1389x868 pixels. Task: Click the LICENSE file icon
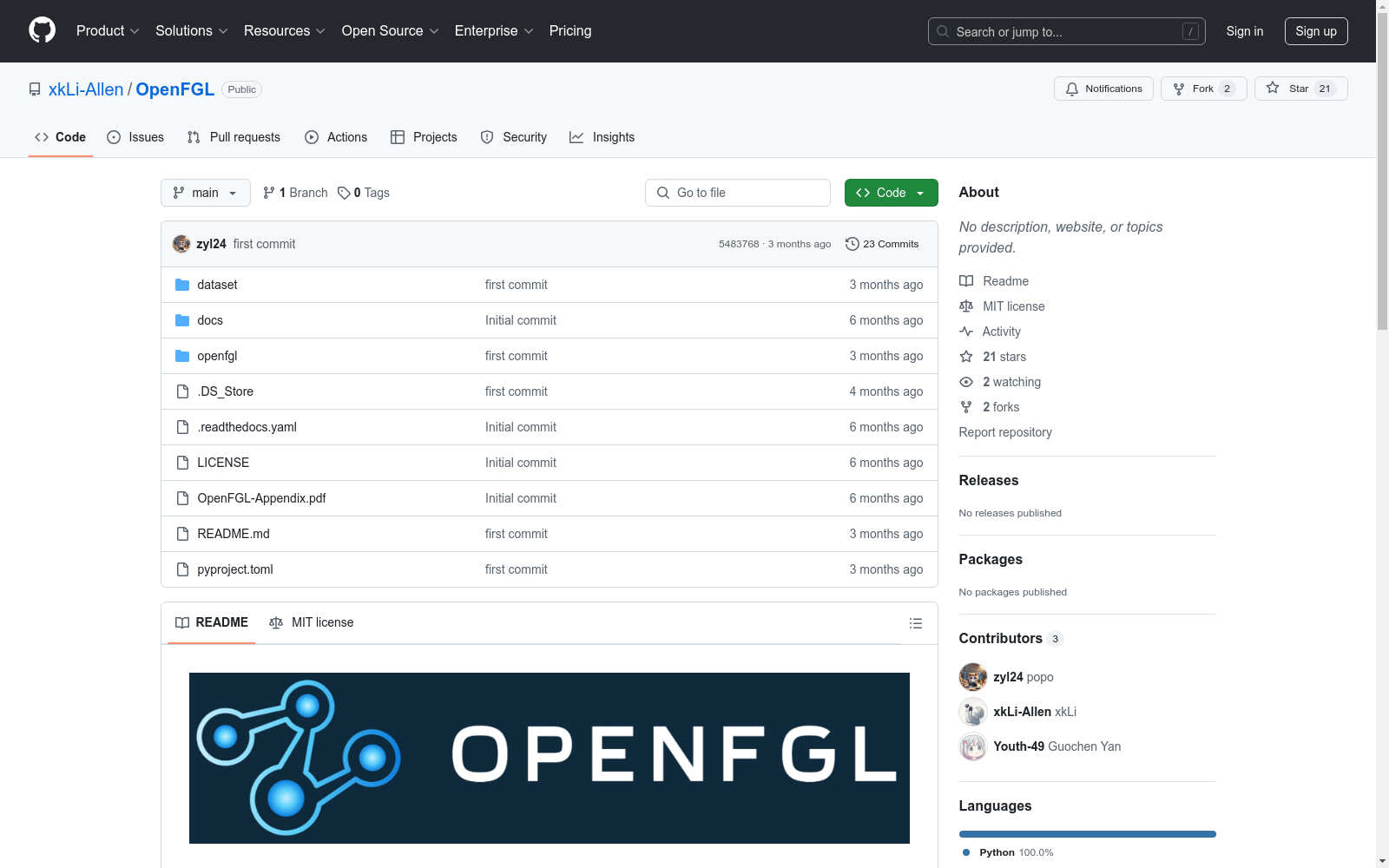(x=182, y=463)
